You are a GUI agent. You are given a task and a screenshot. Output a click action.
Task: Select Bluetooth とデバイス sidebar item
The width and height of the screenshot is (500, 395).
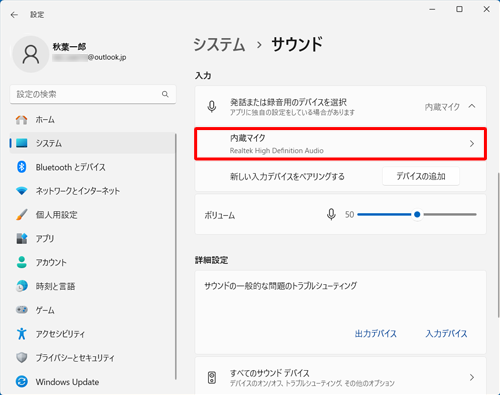92,167
